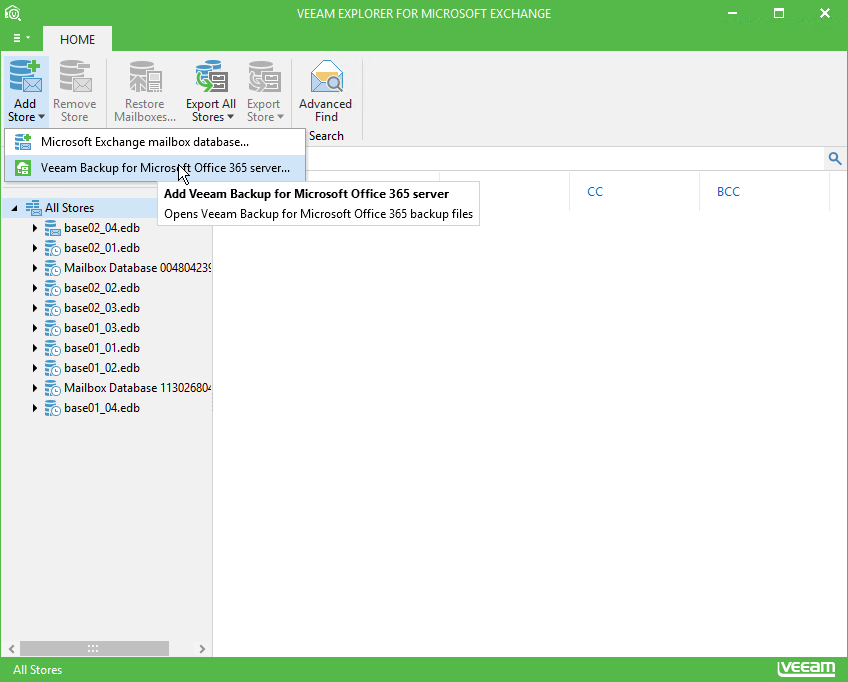Screen dimensions: 848x682
Task: Select base02_04.edb in the tree
Action: (x=102, y=228)
